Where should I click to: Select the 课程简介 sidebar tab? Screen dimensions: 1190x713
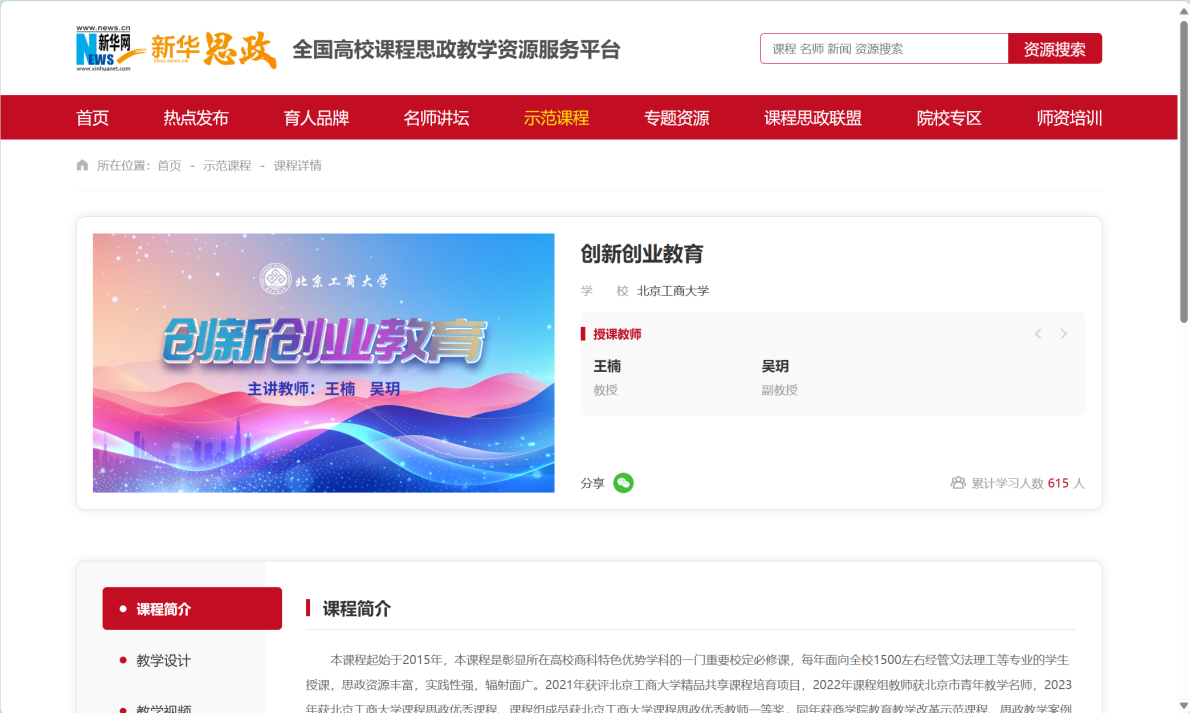click(192, 608)
